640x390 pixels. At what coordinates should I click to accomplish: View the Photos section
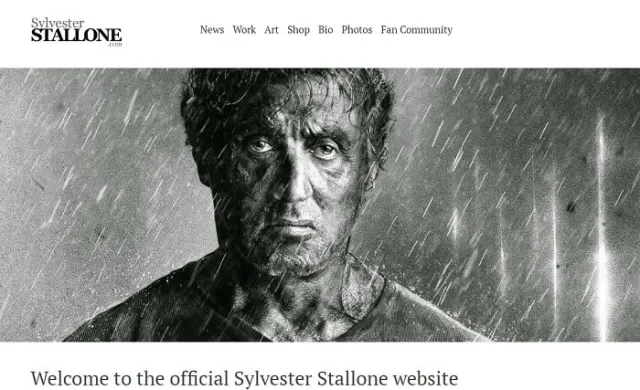click(357, 30)
